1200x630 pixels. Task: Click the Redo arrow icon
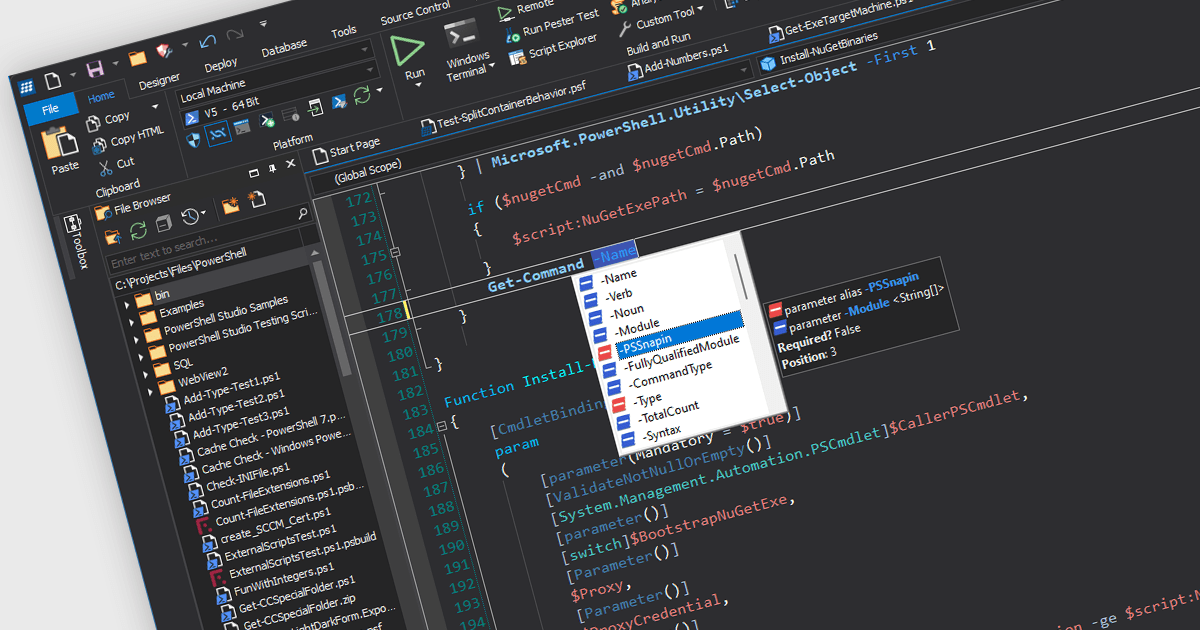[x=234, y=36]
